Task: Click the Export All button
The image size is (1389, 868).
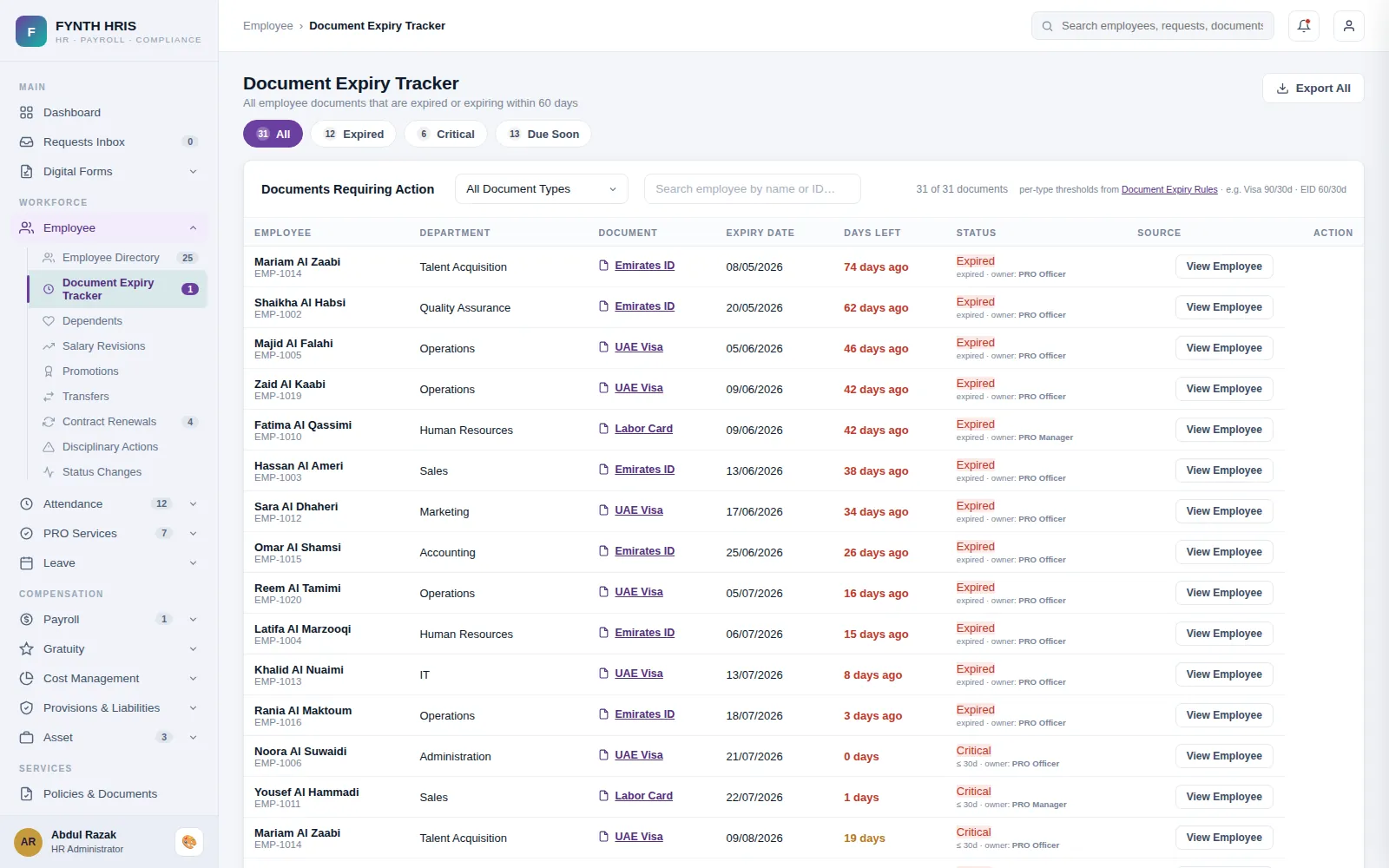Action: click(1313, 89)
